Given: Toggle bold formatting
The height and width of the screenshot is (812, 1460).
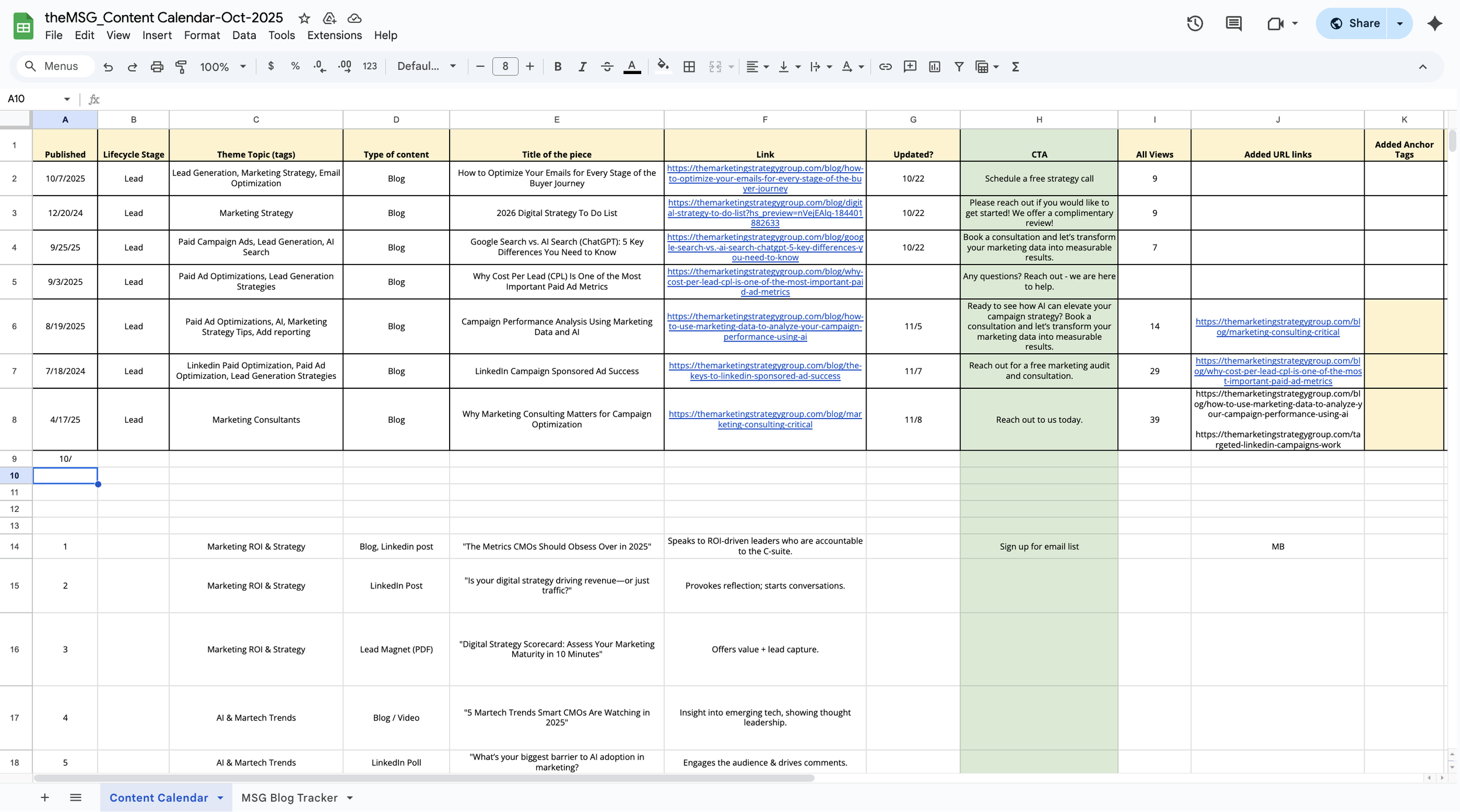Looking at the screenshot, I should (558, 67).
